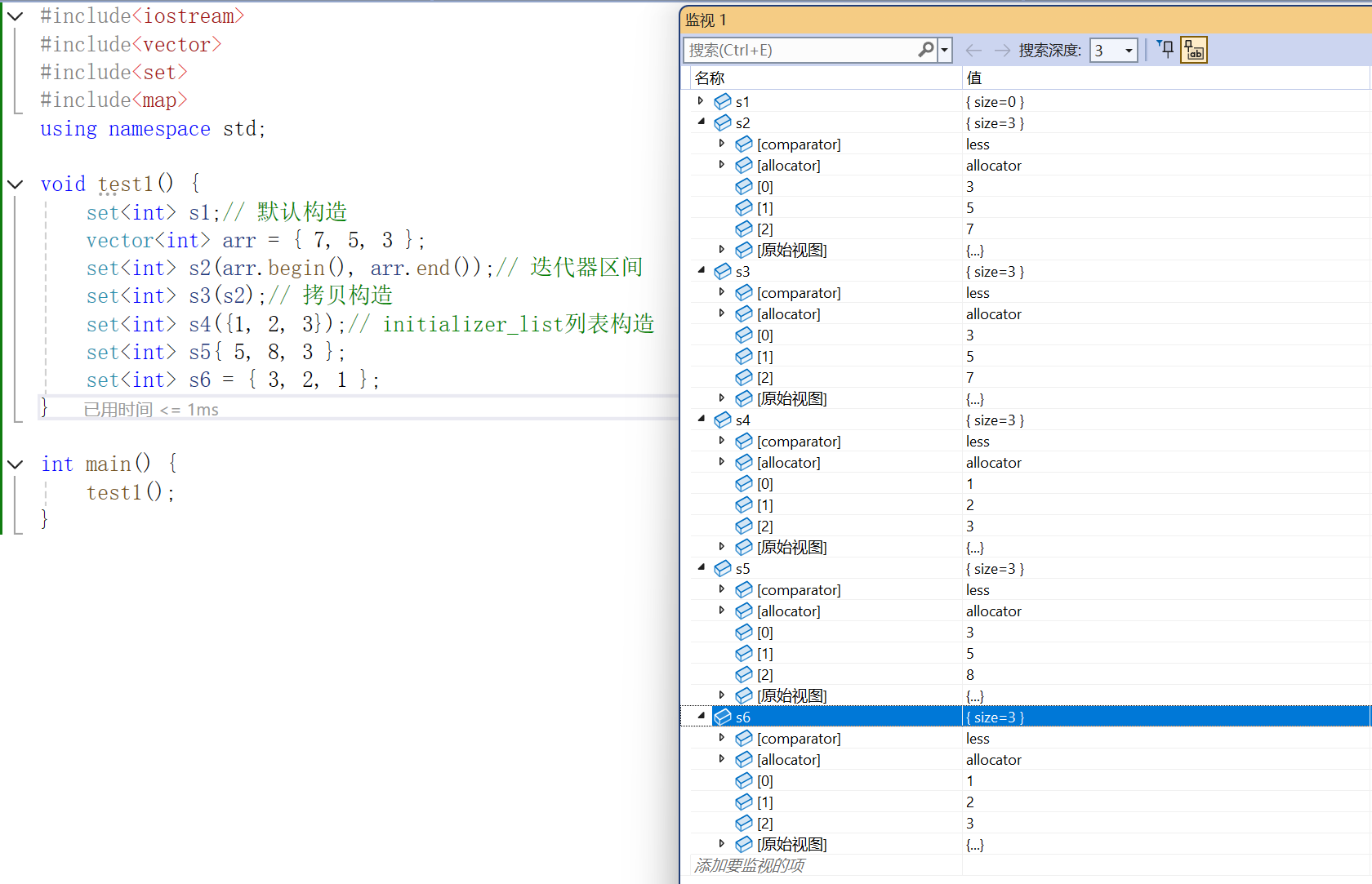
Task: Click the test1(); call inside main
Action: point(131,492)
